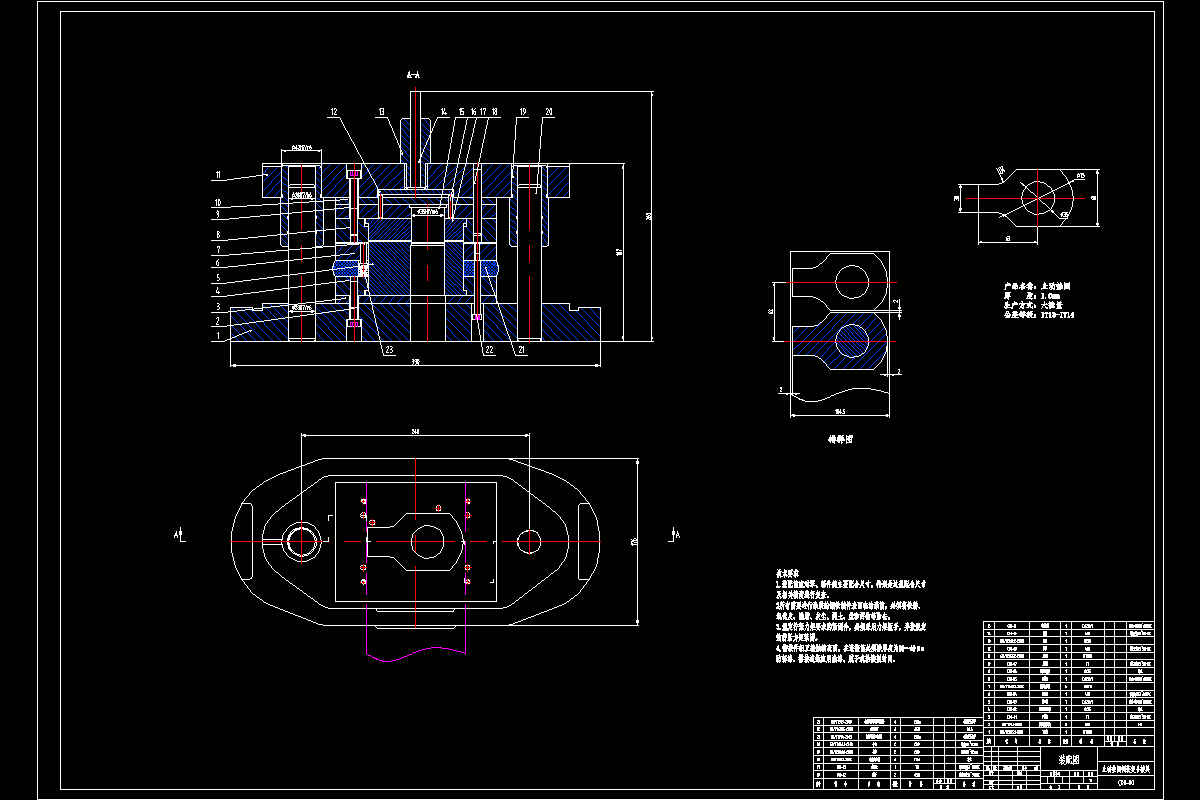
Task: Click part callout number 1
Action: point(218,335)
